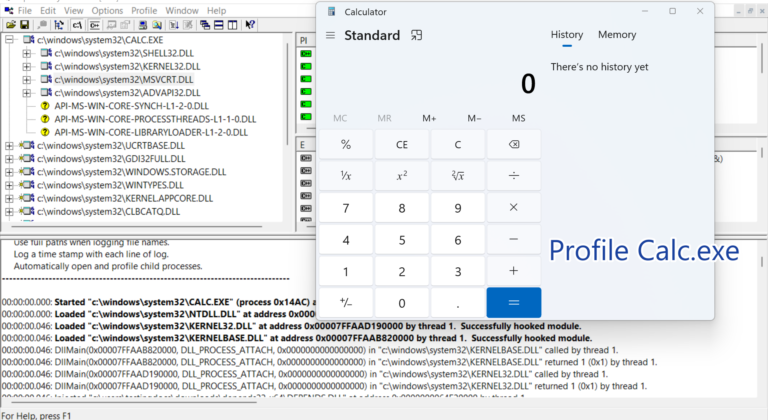
Task: Open the Profile menu in menu bar
Action: click(144, 10)
